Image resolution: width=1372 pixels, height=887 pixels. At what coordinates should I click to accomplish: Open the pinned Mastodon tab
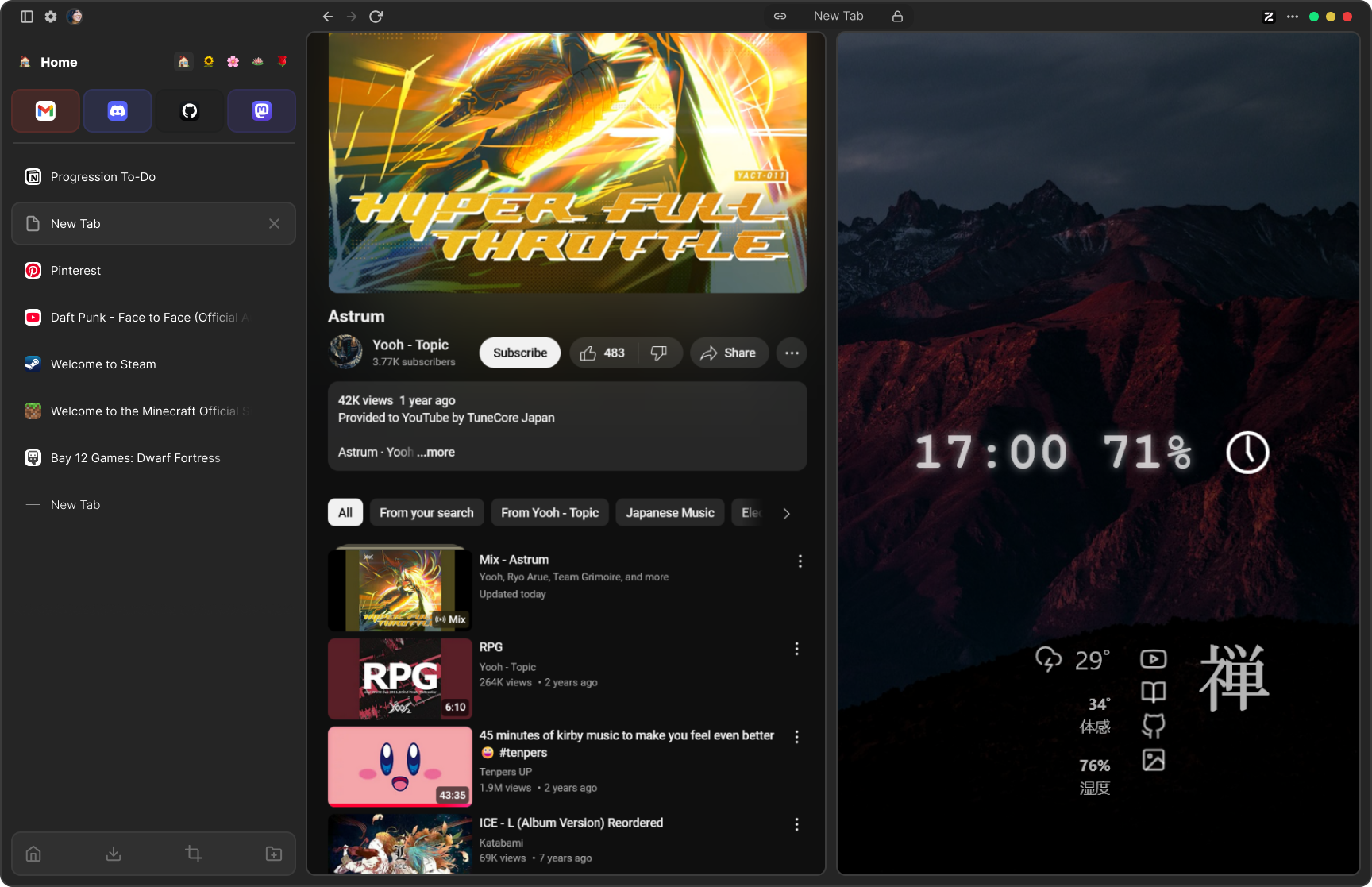click(262, 111)
